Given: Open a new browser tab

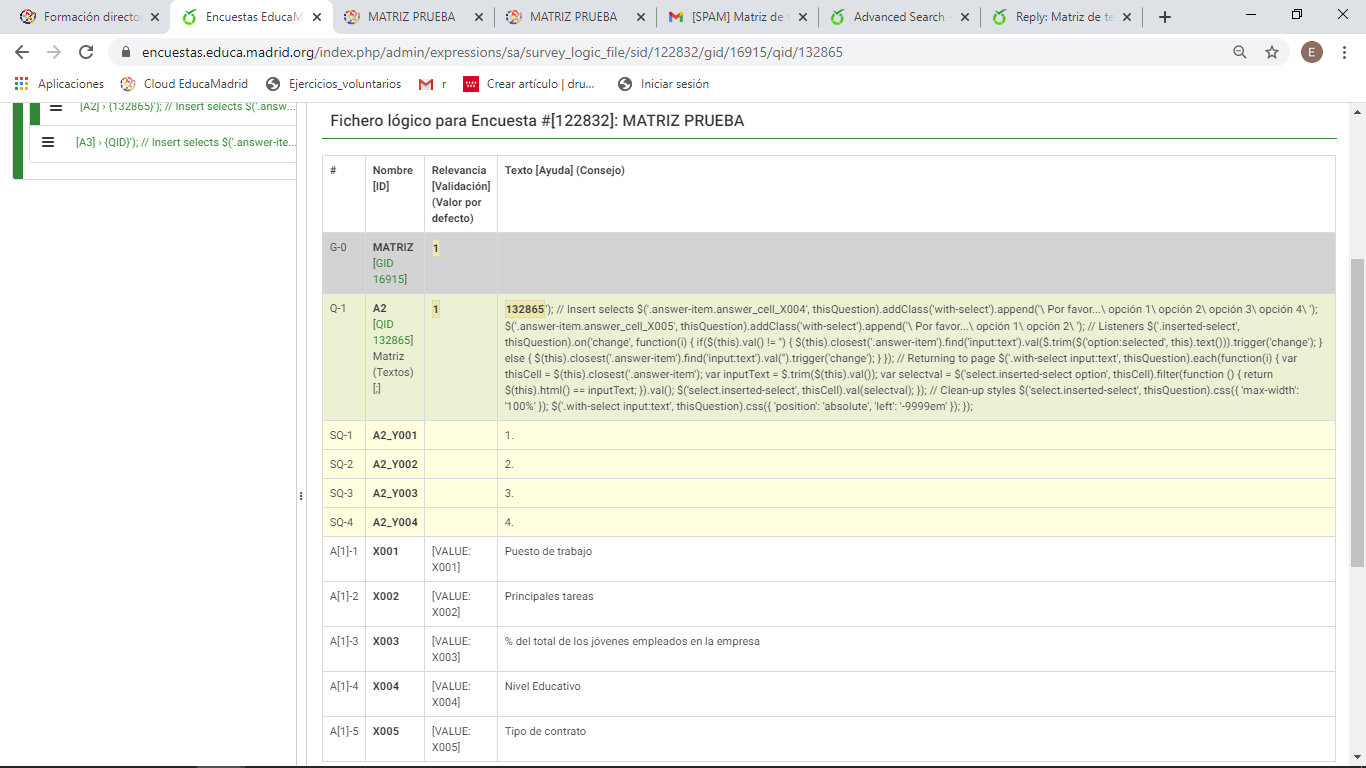Looking at the screenshot, I should tap(1164, 17).
